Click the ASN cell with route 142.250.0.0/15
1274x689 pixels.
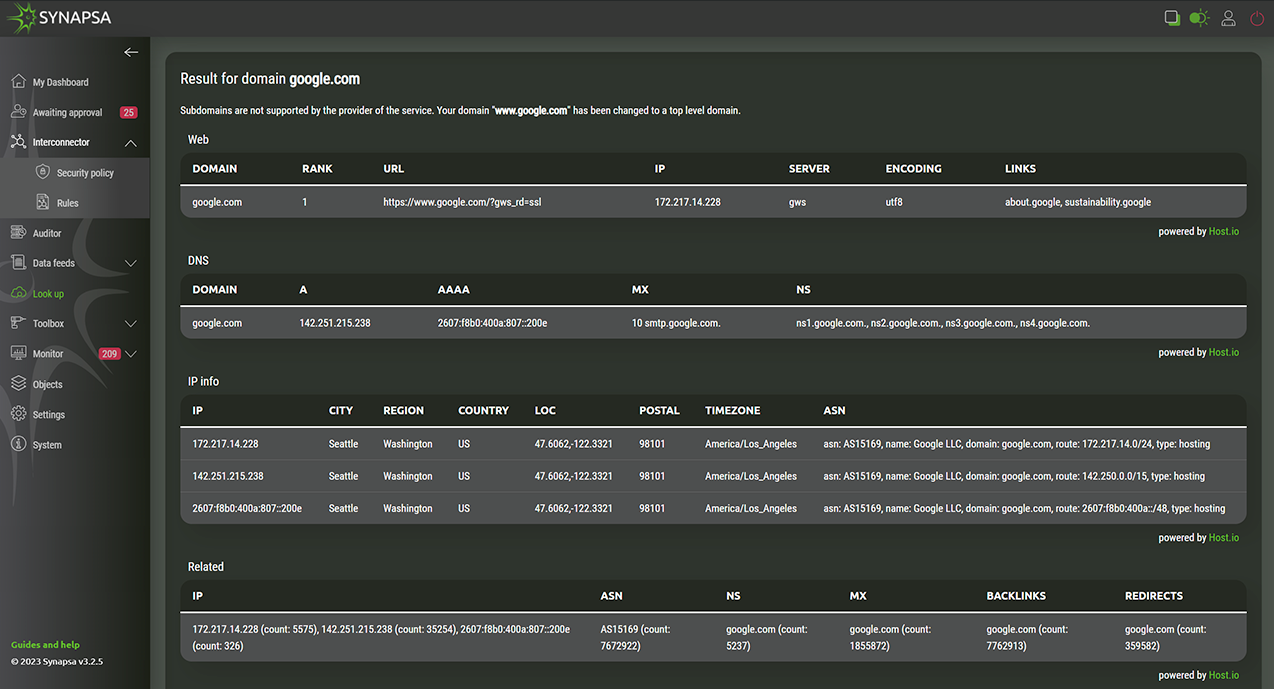[x=1014, y=476]
